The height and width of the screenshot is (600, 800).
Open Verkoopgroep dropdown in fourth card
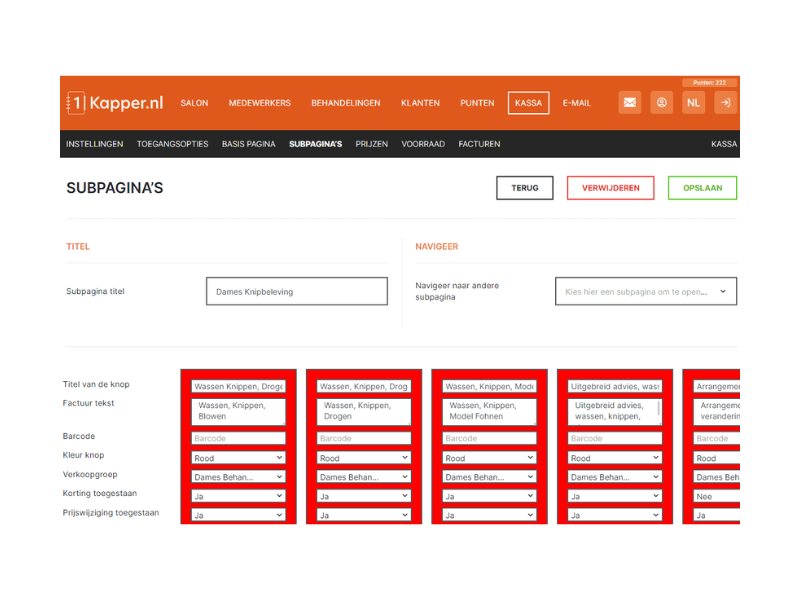point(615,477)
